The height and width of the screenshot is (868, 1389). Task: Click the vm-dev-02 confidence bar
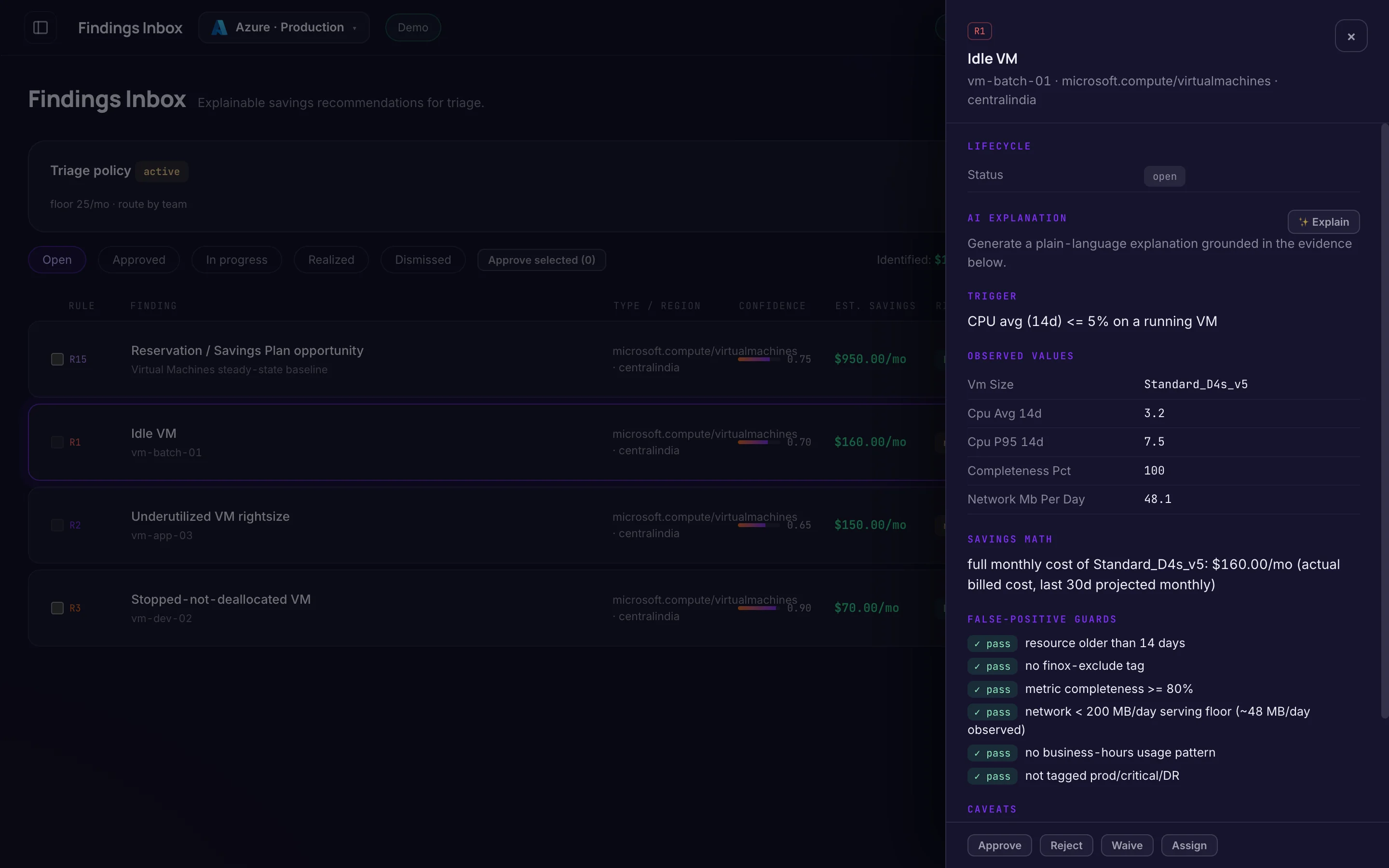pyautogui.click(x=759, y=609)
